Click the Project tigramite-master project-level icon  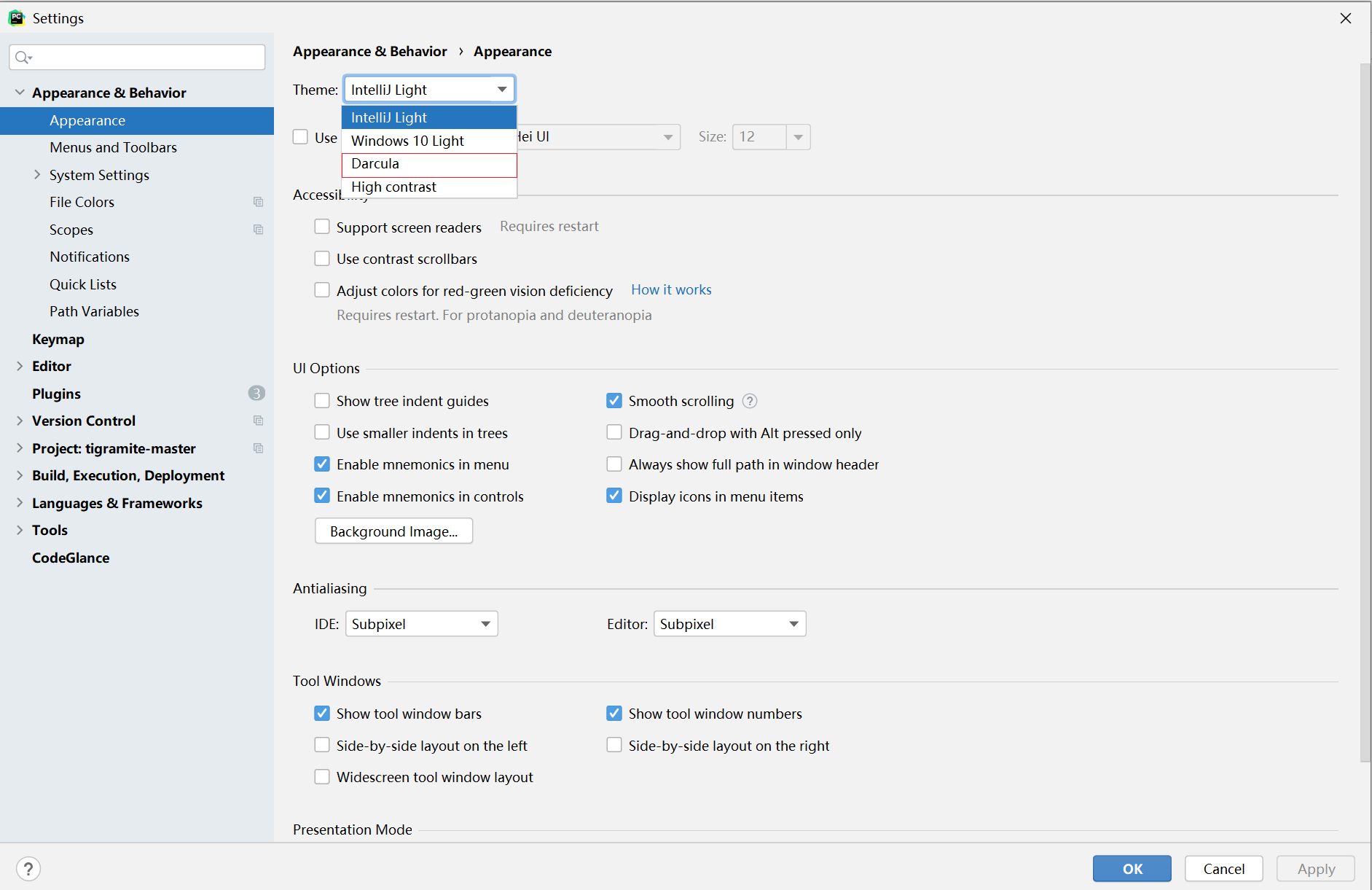258,448
